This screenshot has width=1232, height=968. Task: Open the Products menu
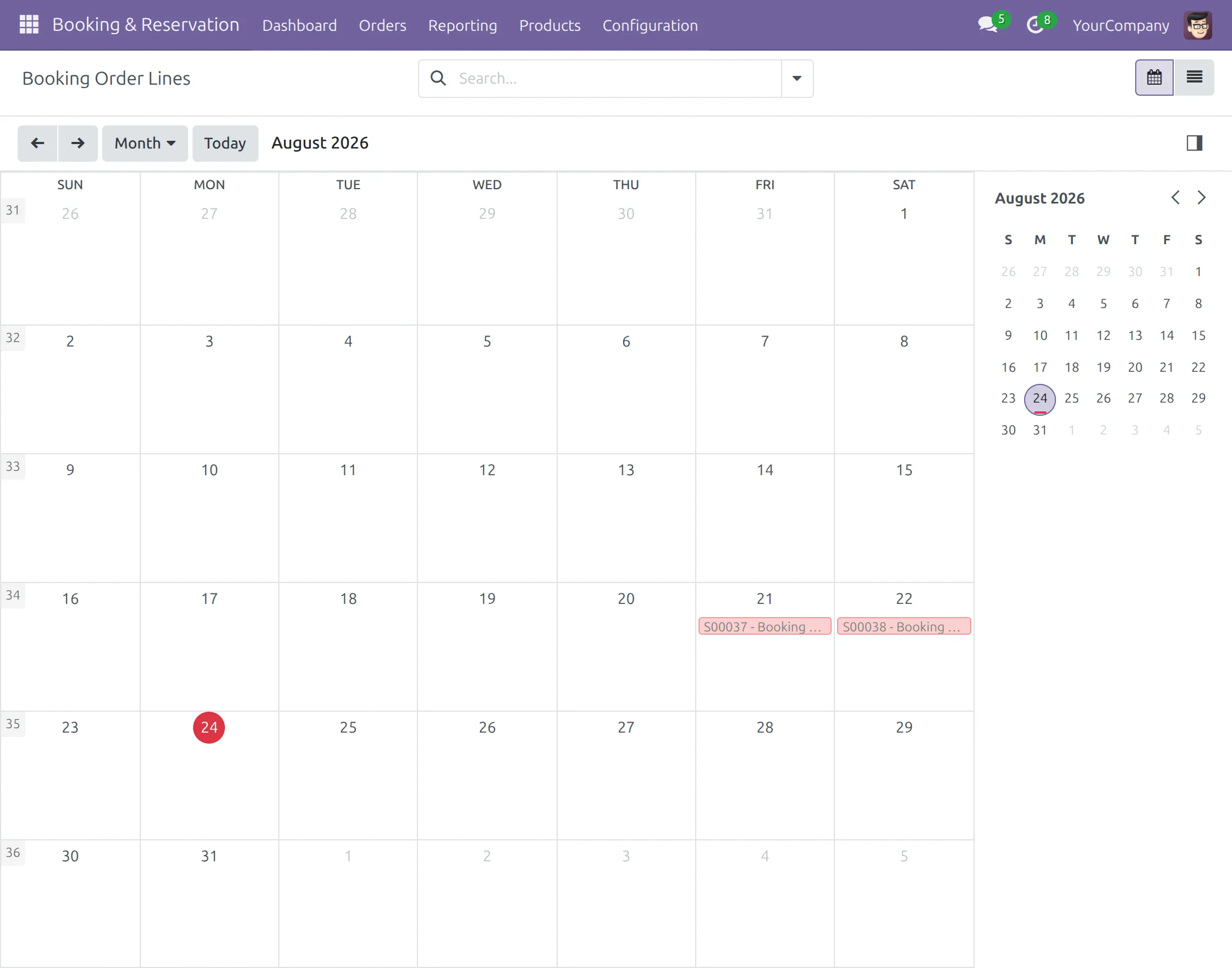pyautogui.click(x=549, y=25)
